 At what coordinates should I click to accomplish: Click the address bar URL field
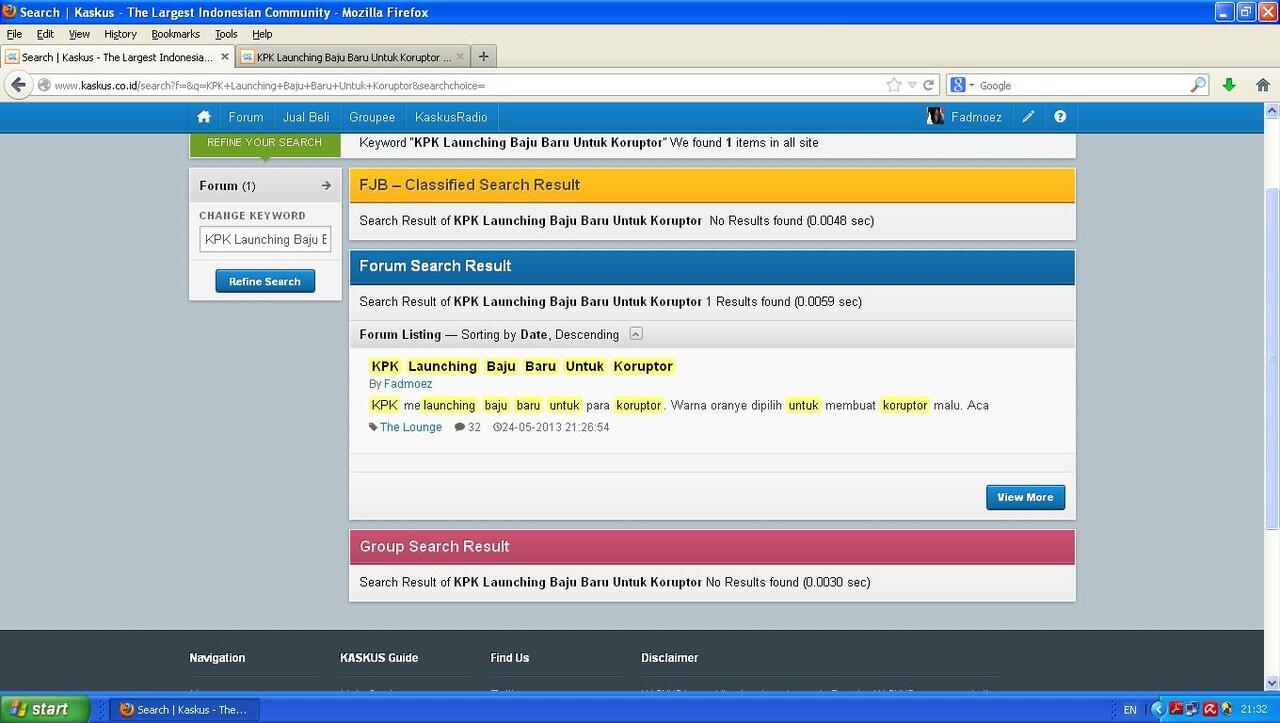(x=460, y=85)
